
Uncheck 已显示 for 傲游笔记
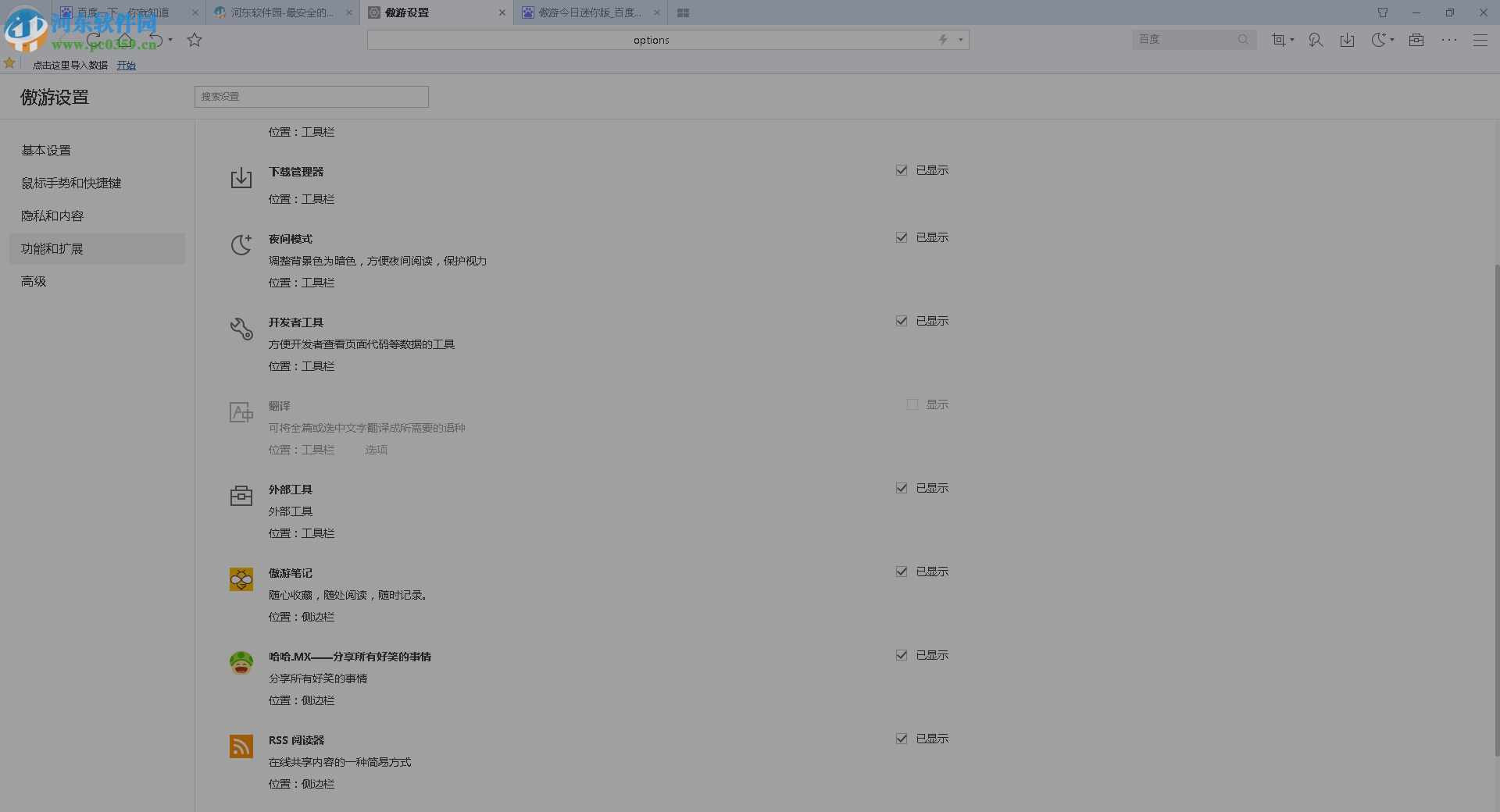902,572
